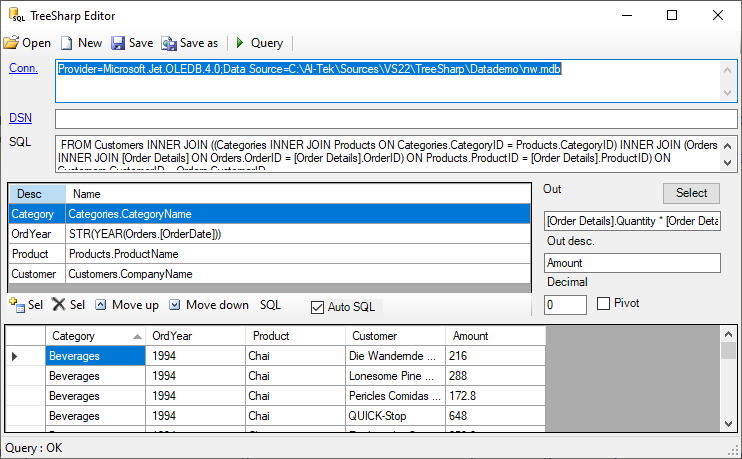The image size is (742, 459).
Task: Add a selection with the plus Sel icon
Action: pyautogui.click(x=17, y=305)
